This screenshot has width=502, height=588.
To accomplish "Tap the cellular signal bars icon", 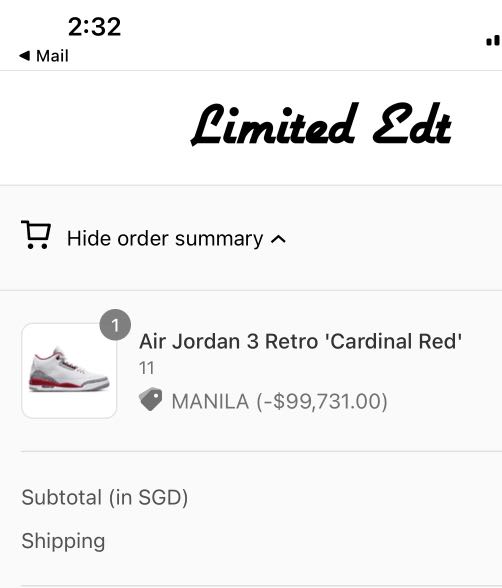I will point(494,40).
